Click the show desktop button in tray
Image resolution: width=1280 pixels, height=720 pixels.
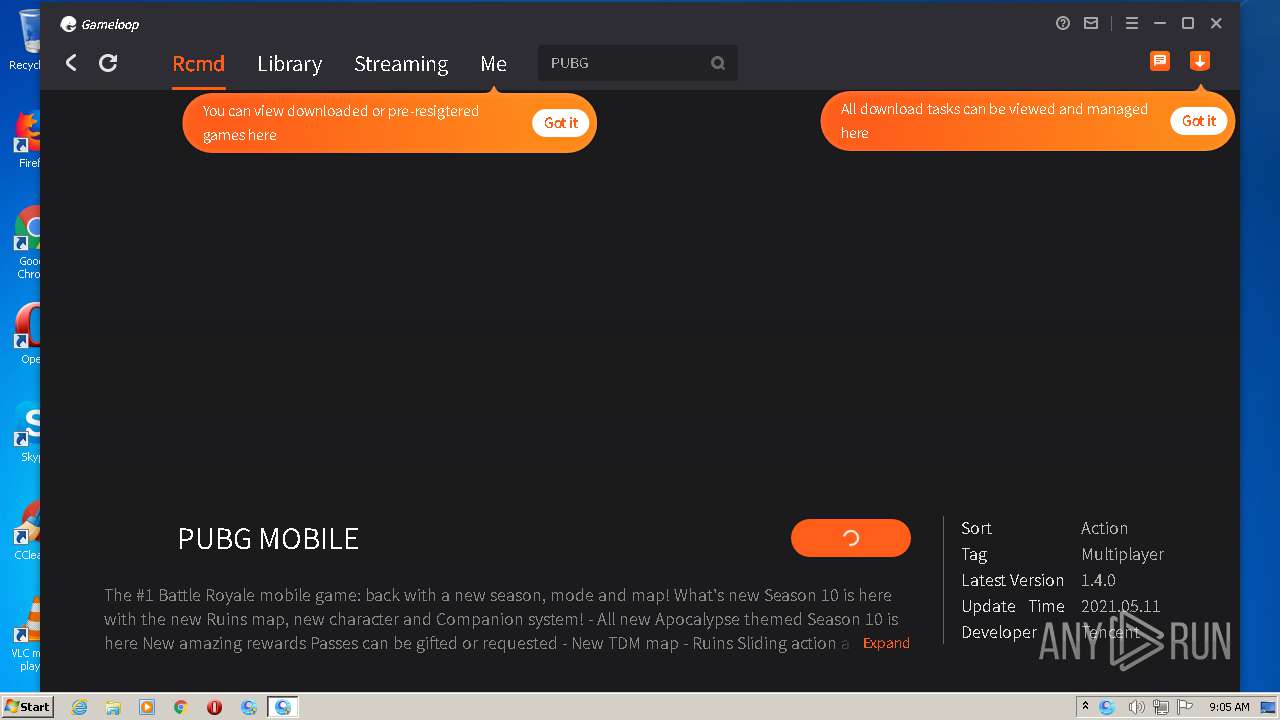coord(1268,707)
